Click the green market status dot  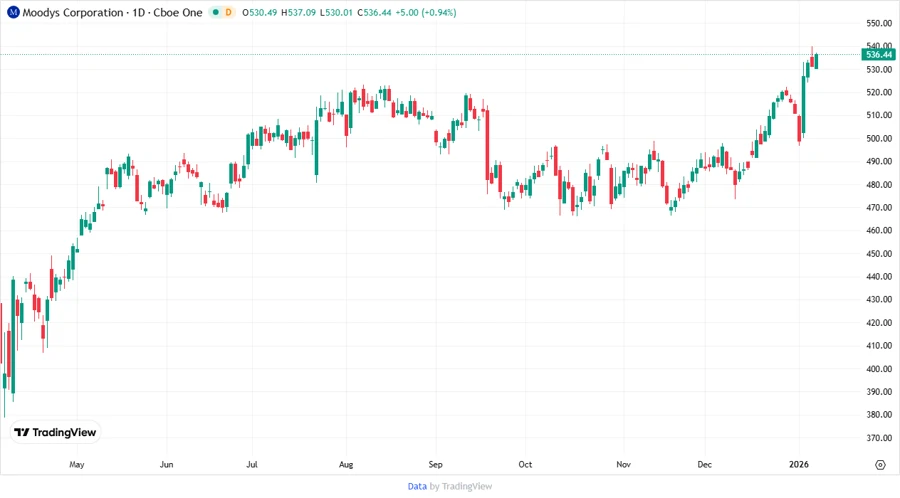[216, 12]
